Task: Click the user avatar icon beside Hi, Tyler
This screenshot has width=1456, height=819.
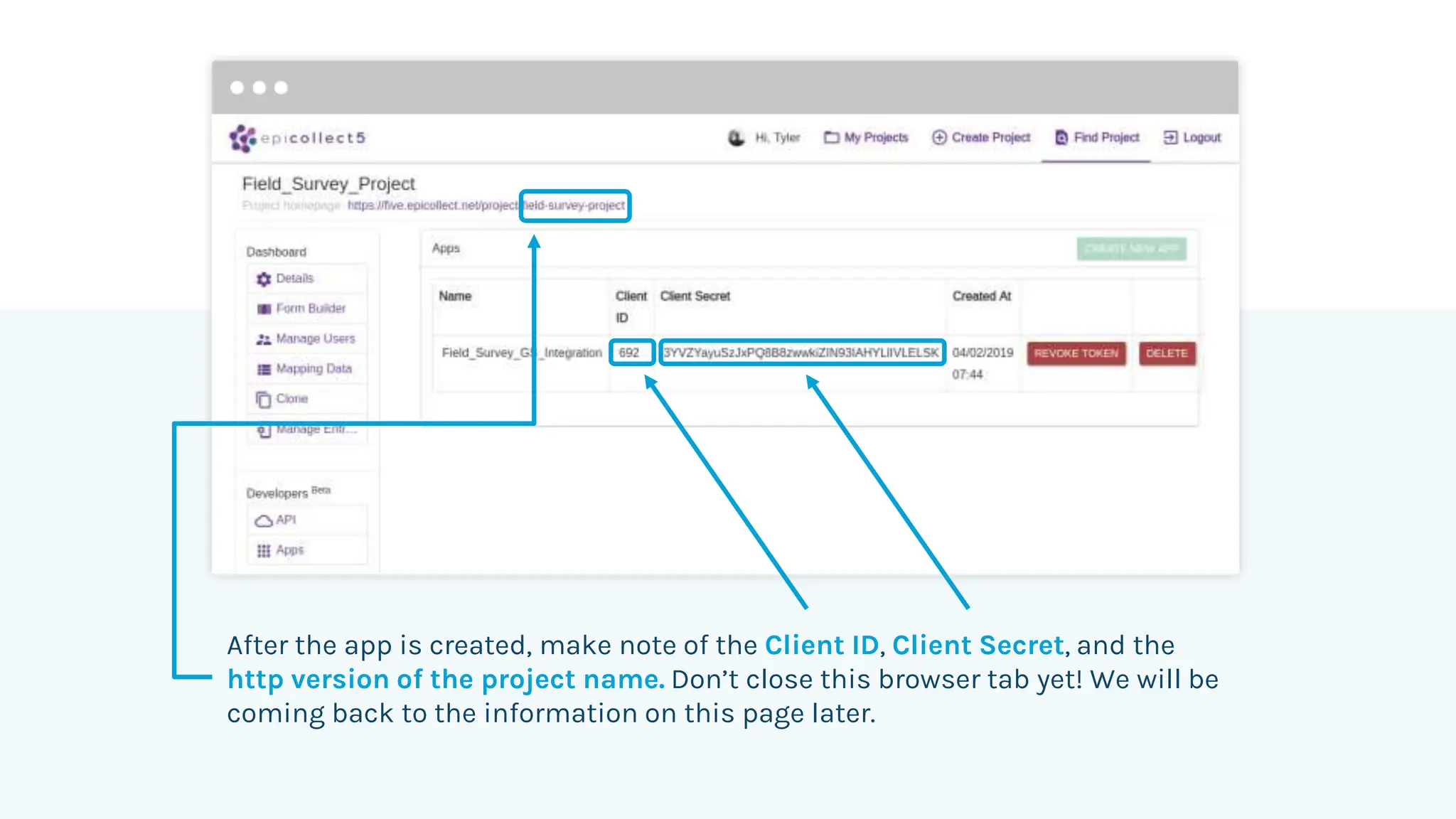Action: click(x=737, y=138)
